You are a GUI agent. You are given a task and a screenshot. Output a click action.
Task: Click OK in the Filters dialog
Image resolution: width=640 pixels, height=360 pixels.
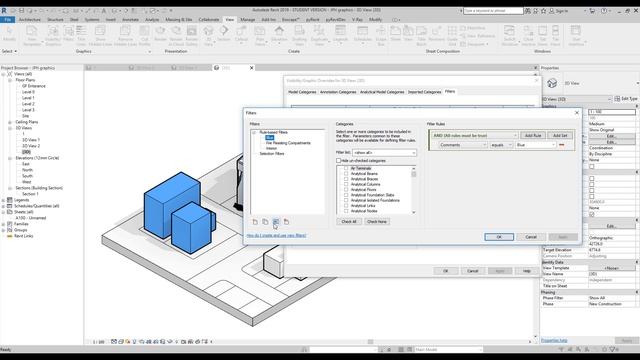pyautogui.click(x=499, y=237)
